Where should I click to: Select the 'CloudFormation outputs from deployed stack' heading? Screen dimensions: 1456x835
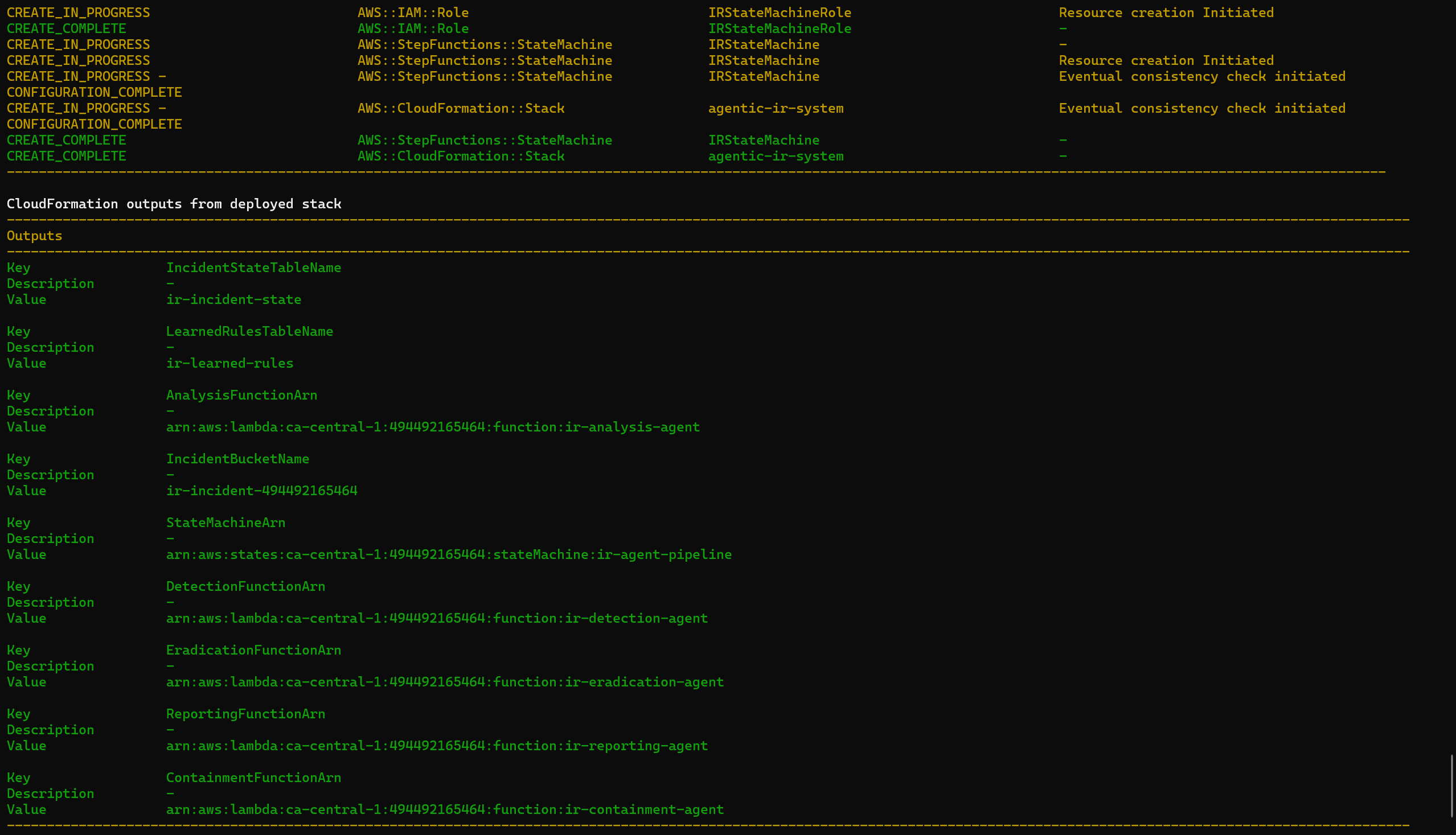tap(174, 204)
